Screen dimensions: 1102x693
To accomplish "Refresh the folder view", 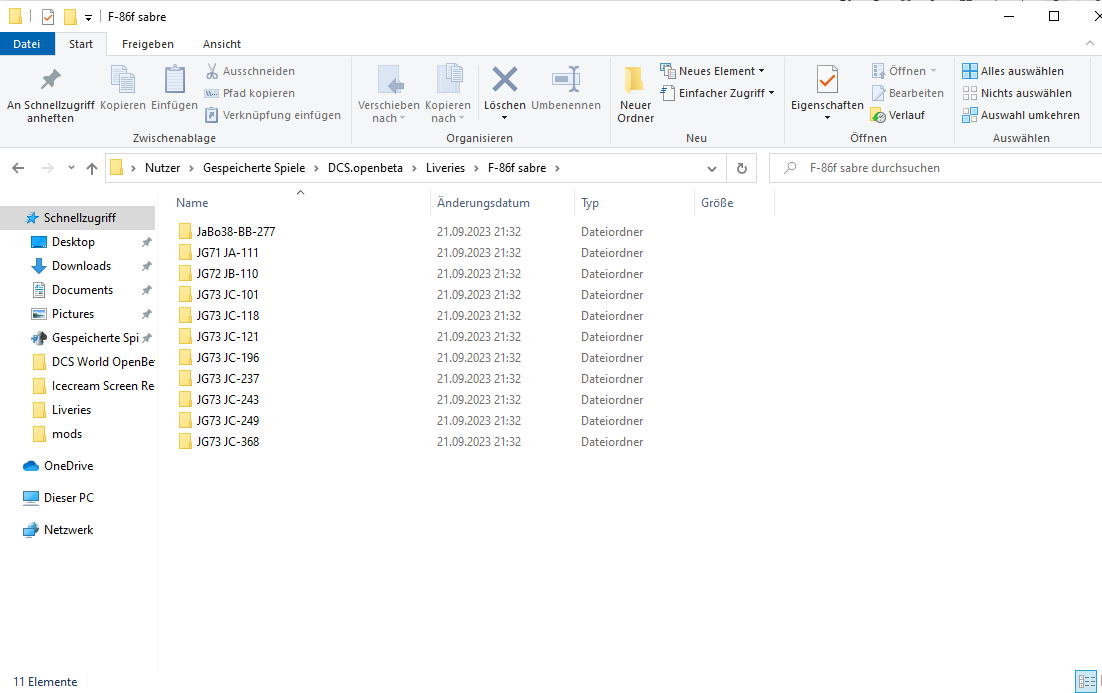I will click(x=741, y=169).
